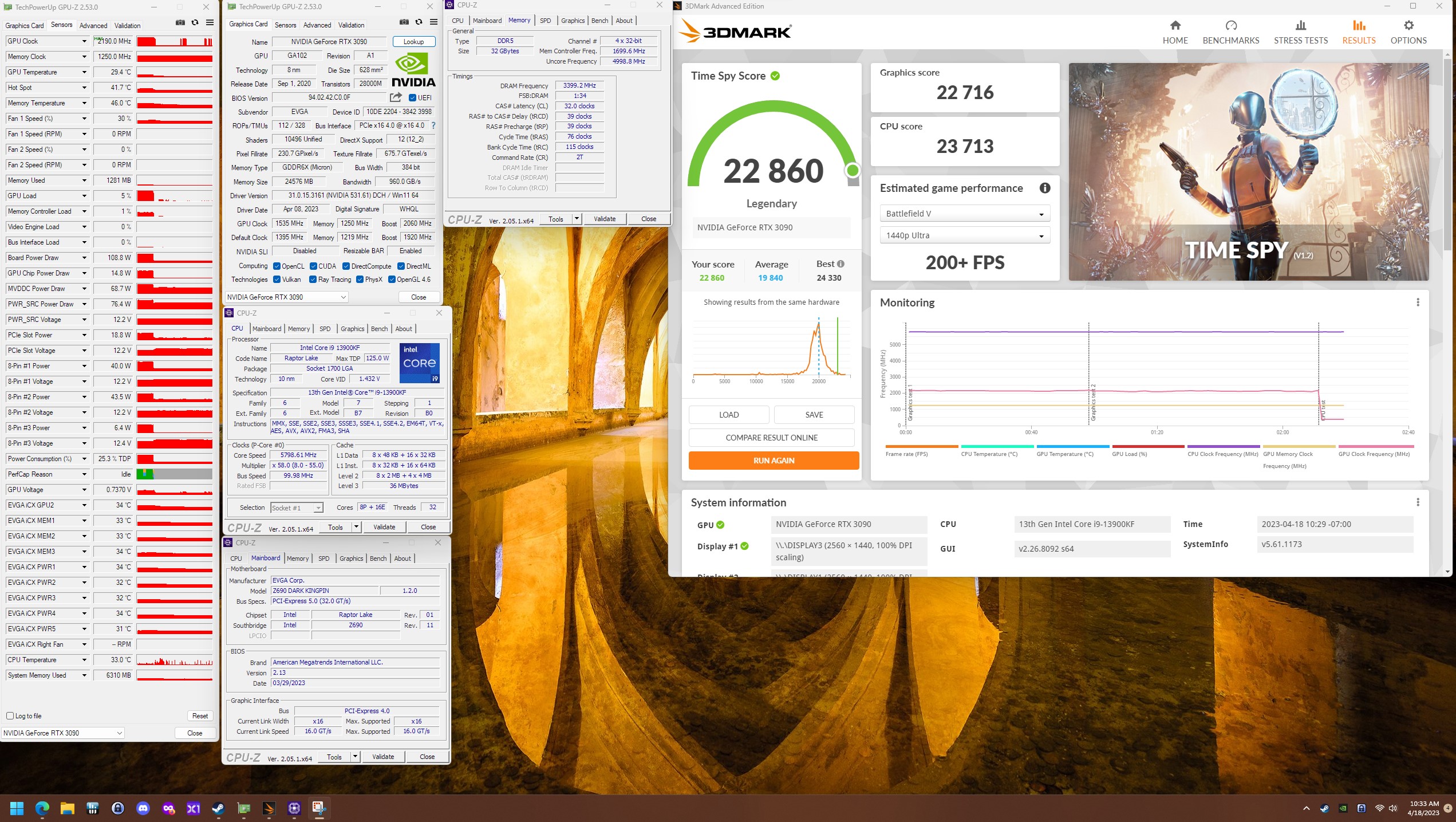Open Monitoring panel three-dot menu
This screenshot has width=1456, height=822.
(x=1418, y=302)
